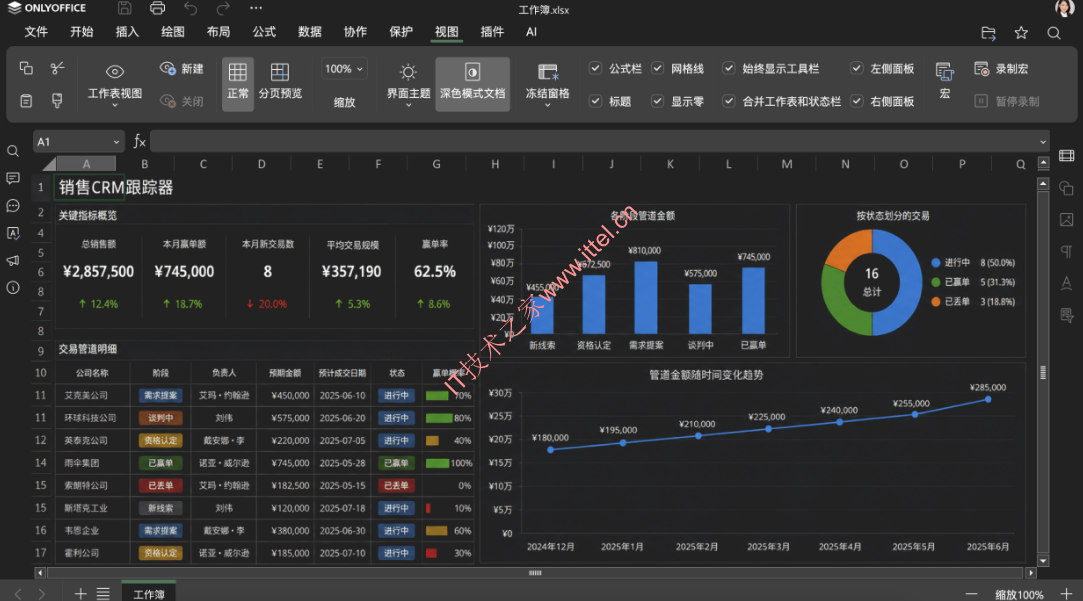Open image settings icon in right sidebar
The height and width of the screenshot is (601, 1083).
click(x=1066, y=220)
